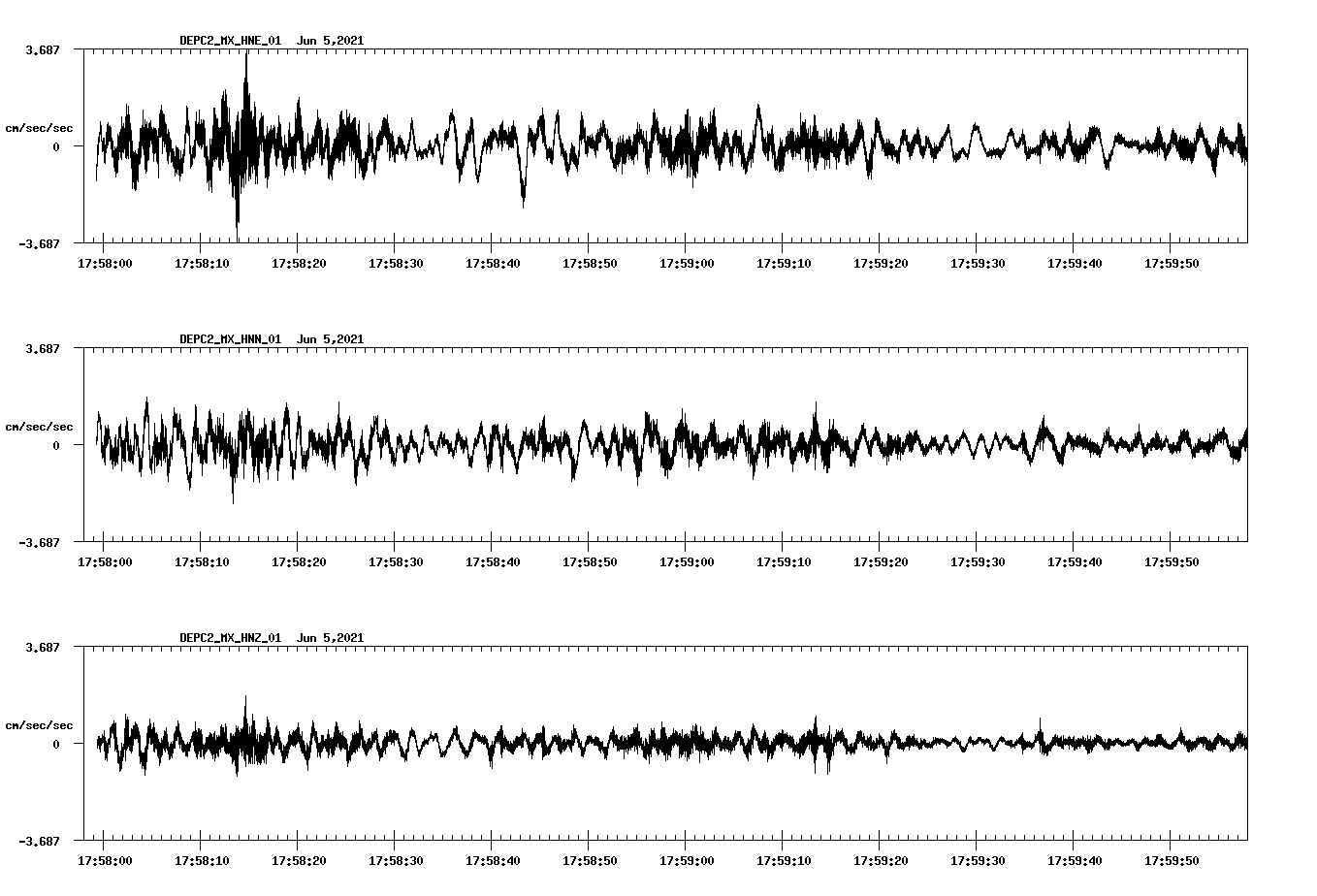Click 17:59:20 time label under HNE plot

(881, 263)
